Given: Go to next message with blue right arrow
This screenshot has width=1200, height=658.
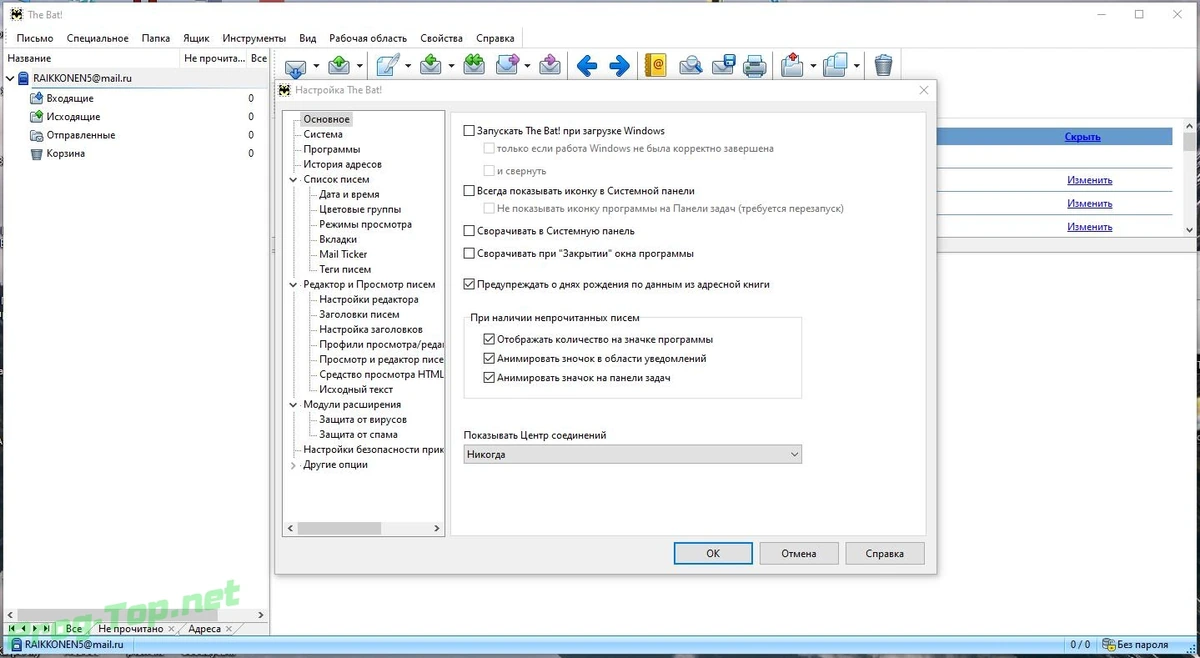Looking at the screenshot, I should 620,67.
